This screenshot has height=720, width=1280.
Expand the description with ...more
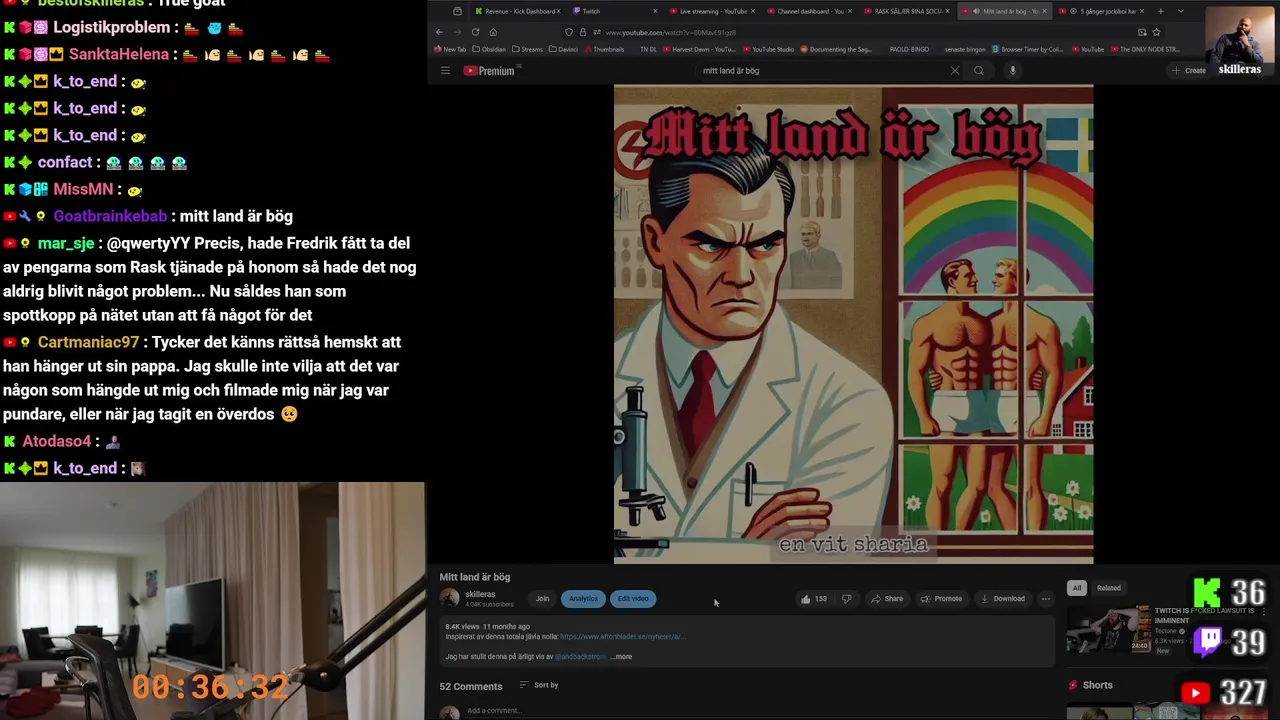click(x=621, y=657)
